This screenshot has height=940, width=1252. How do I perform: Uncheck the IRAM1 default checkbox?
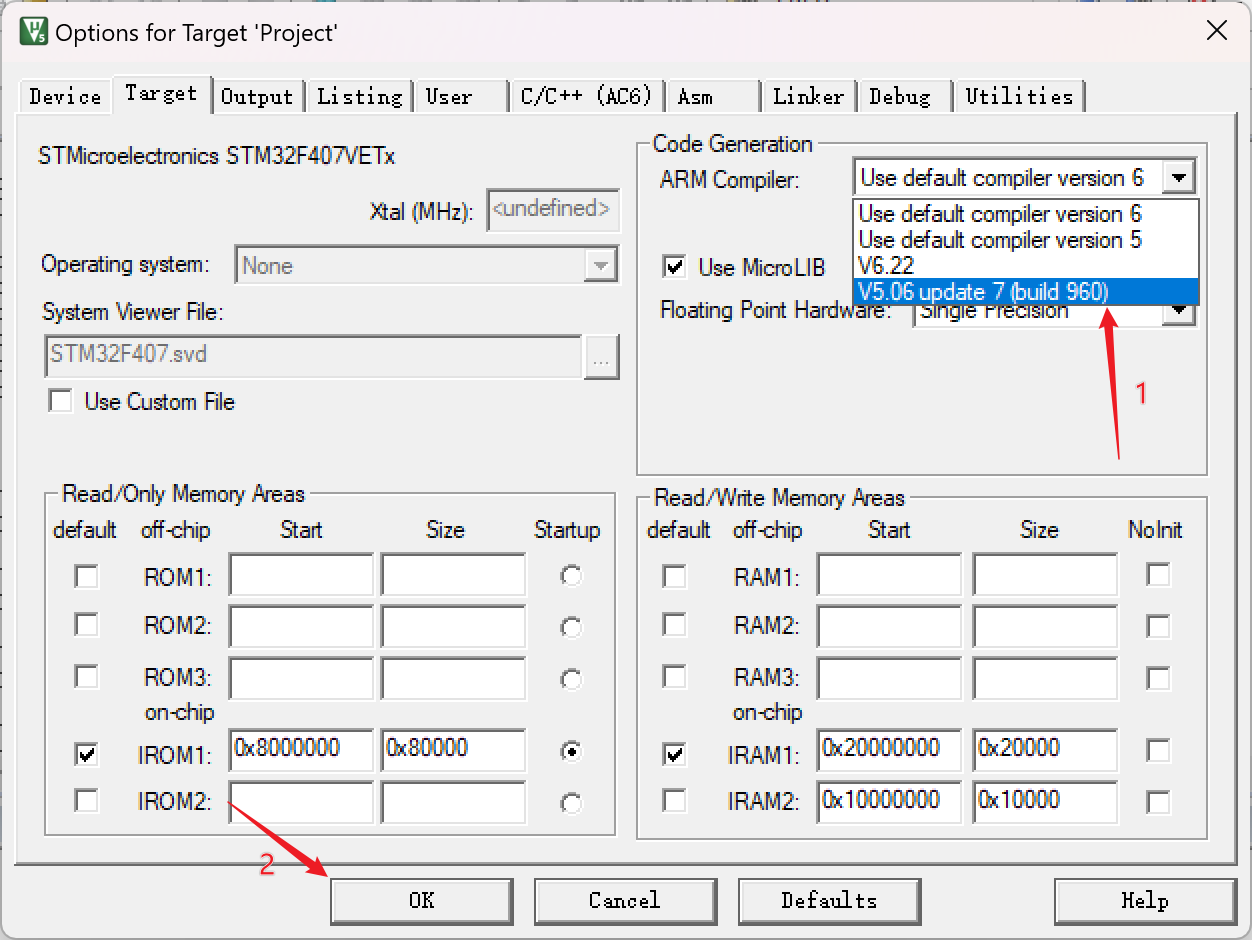pyautogui.click(x=675, y=754)
